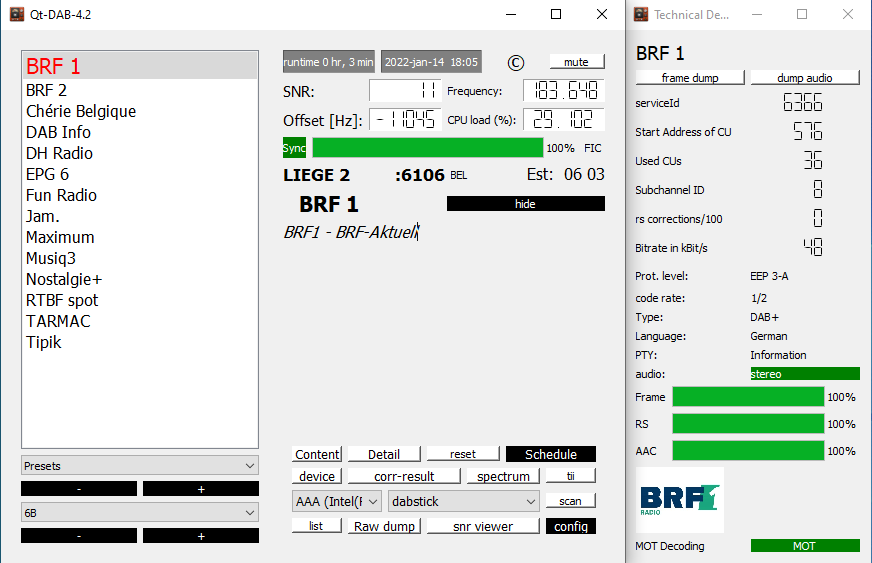Start a Raw dump
This screenshot has height=563, width=872.
384,526
